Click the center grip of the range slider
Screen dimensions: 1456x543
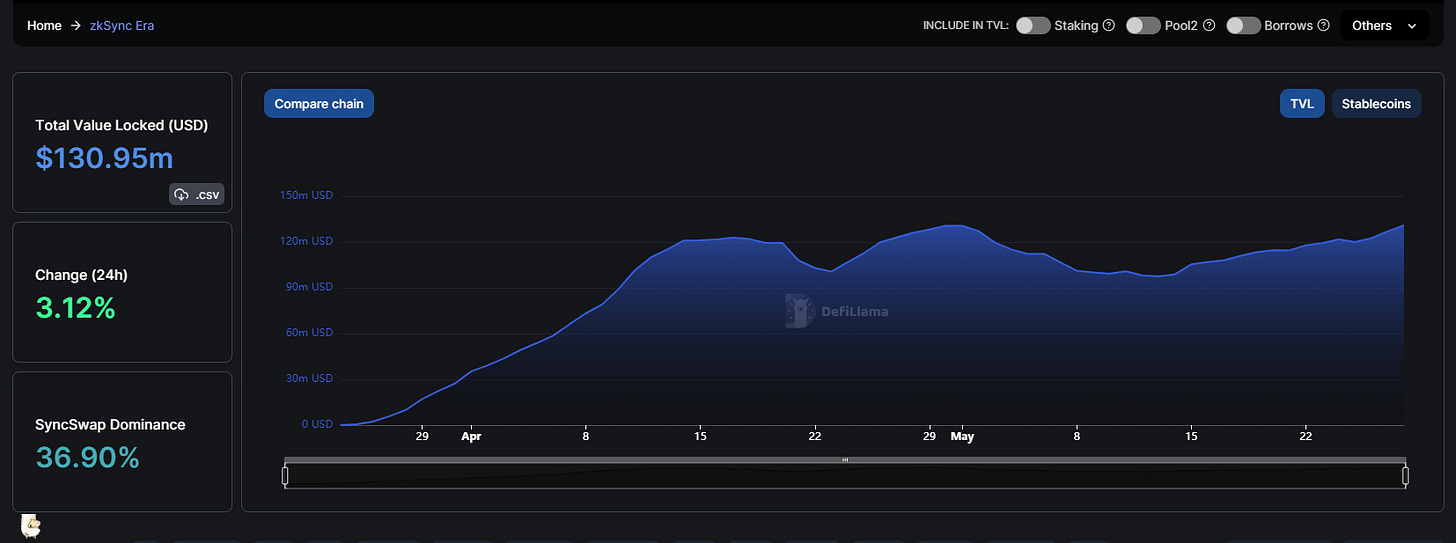coord(845,460)
